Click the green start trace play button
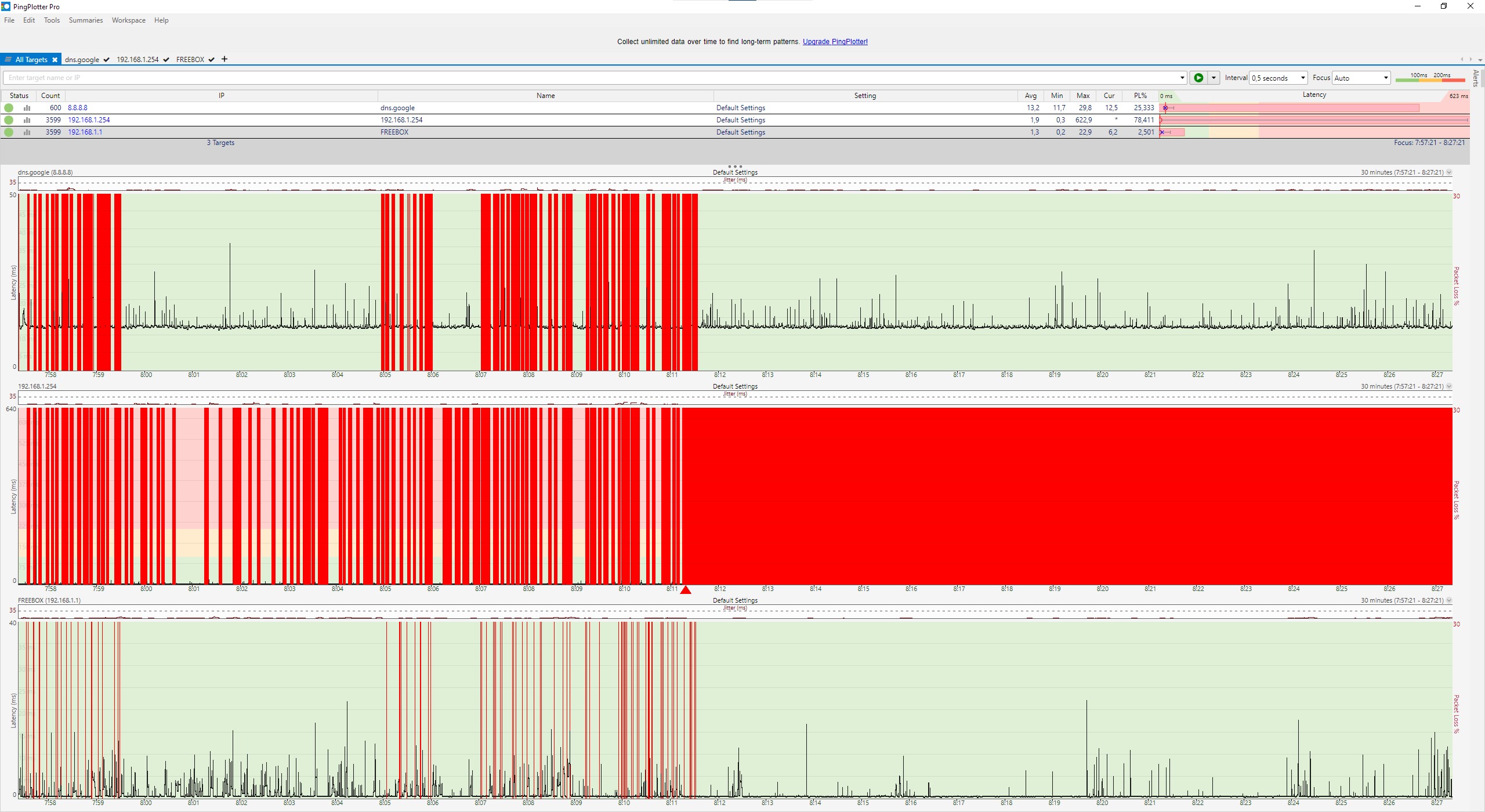This screenshot has width=1485, height=812. 1198,78
